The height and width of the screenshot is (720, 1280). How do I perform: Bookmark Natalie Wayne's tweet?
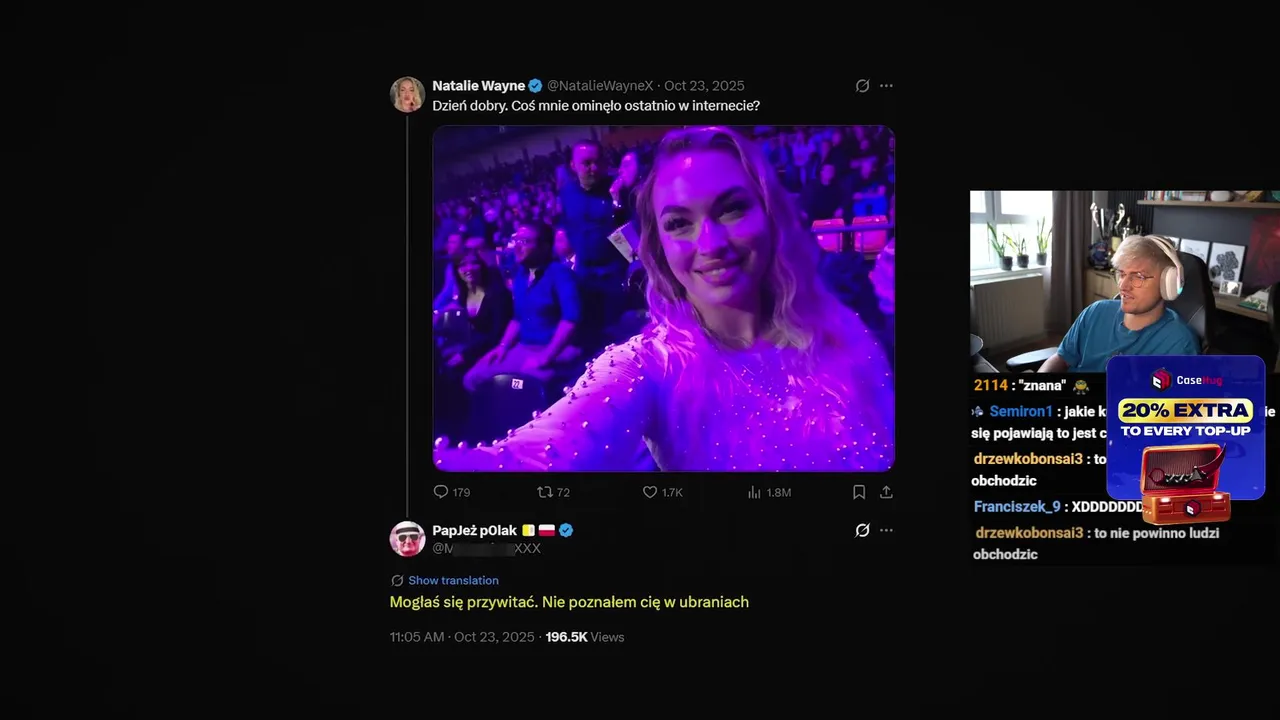pos(859,492)
